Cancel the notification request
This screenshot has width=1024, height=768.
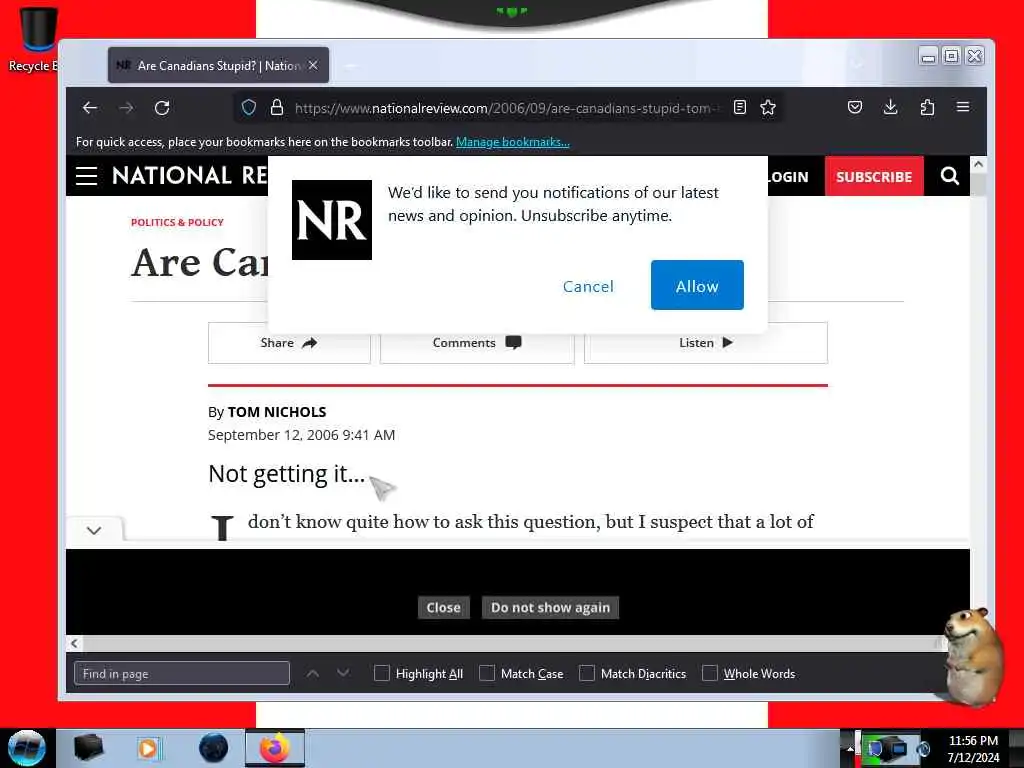coord(588,286)
